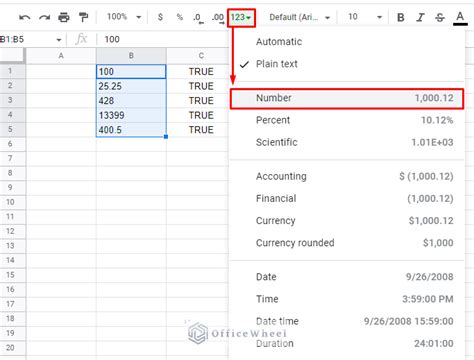Click the formula bar showing 100
Viewport: 474px width, 360px height.
163,39
